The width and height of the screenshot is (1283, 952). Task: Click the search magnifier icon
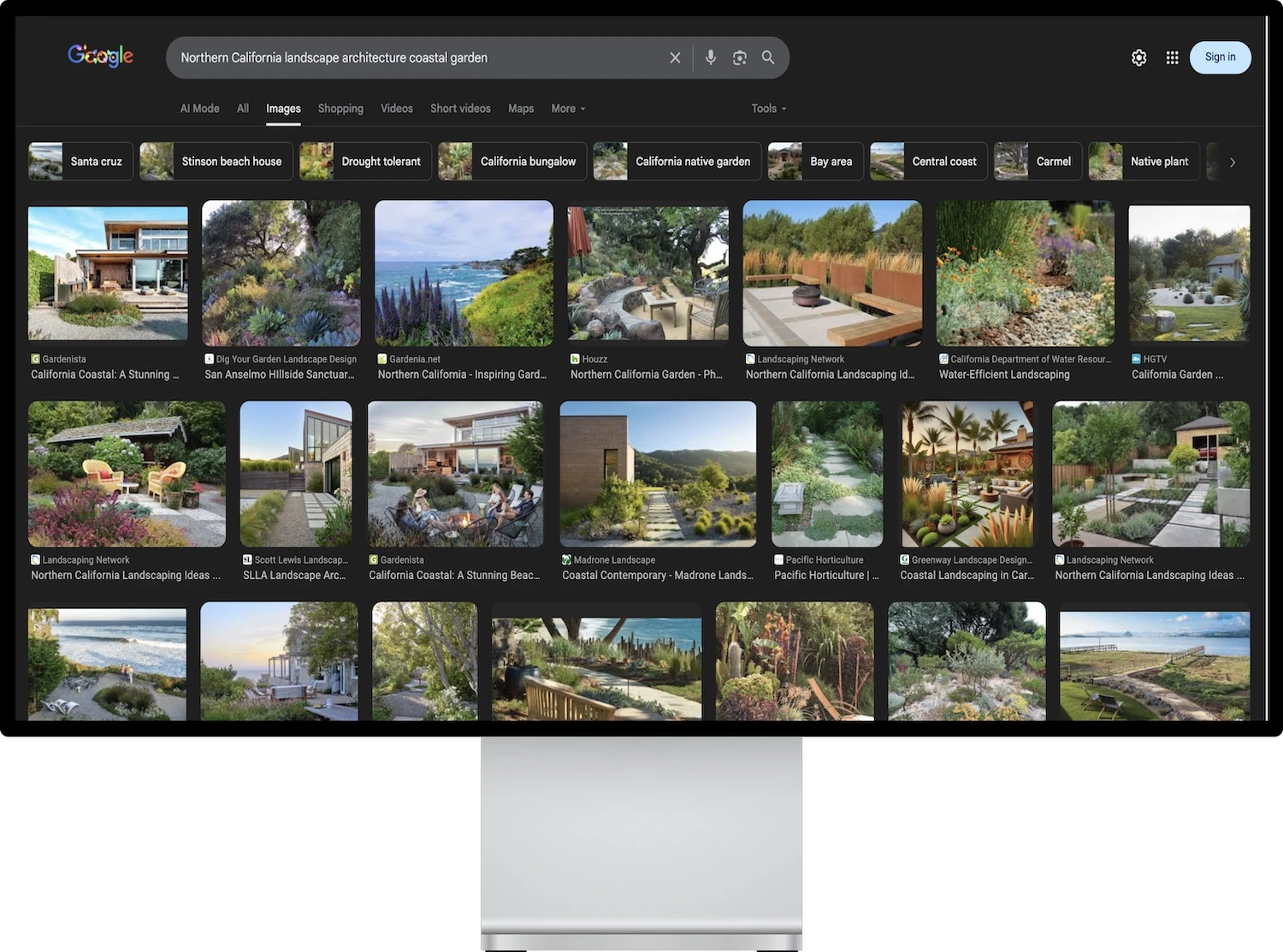coord(767,57)
